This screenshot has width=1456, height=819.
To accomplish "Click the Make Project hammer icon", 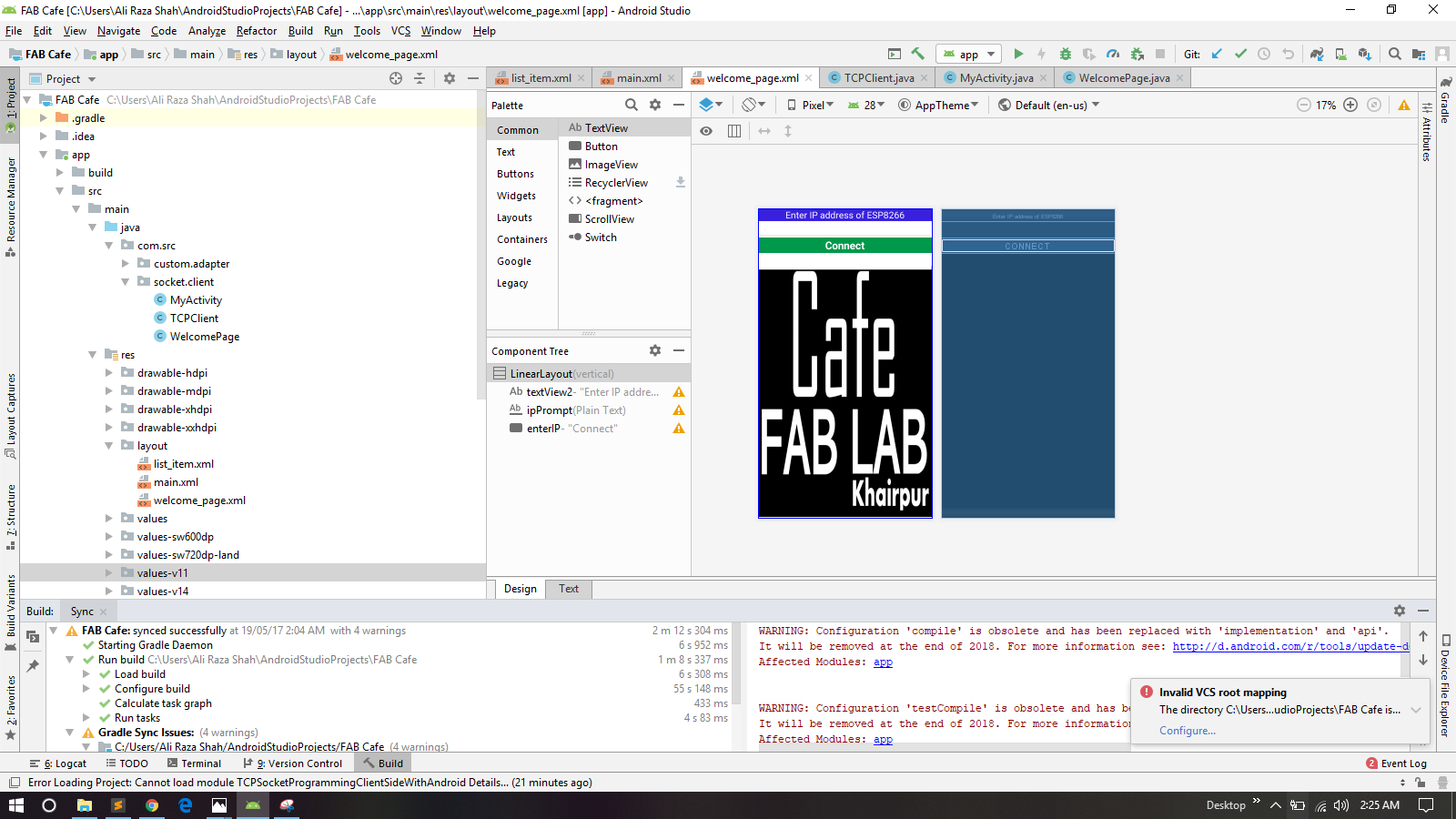I will 917,54.
